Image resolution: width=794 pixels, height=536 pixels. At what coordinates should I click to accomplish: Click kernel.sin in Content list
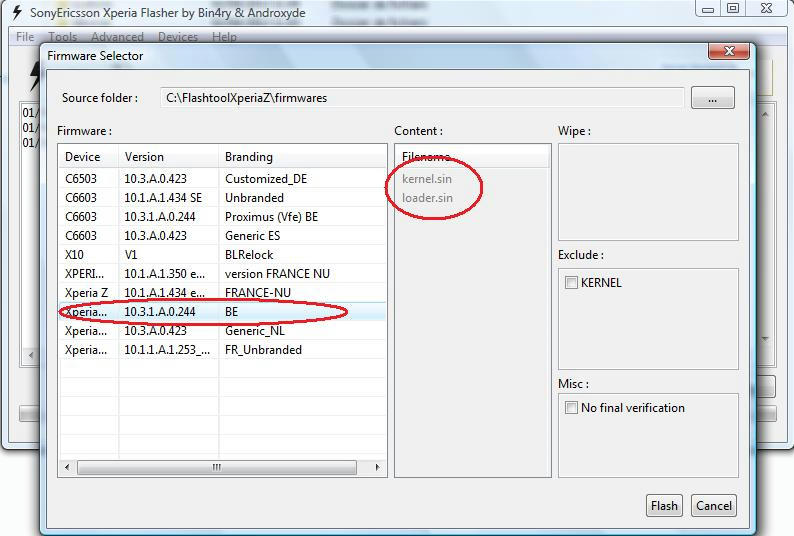coord(427,179)
